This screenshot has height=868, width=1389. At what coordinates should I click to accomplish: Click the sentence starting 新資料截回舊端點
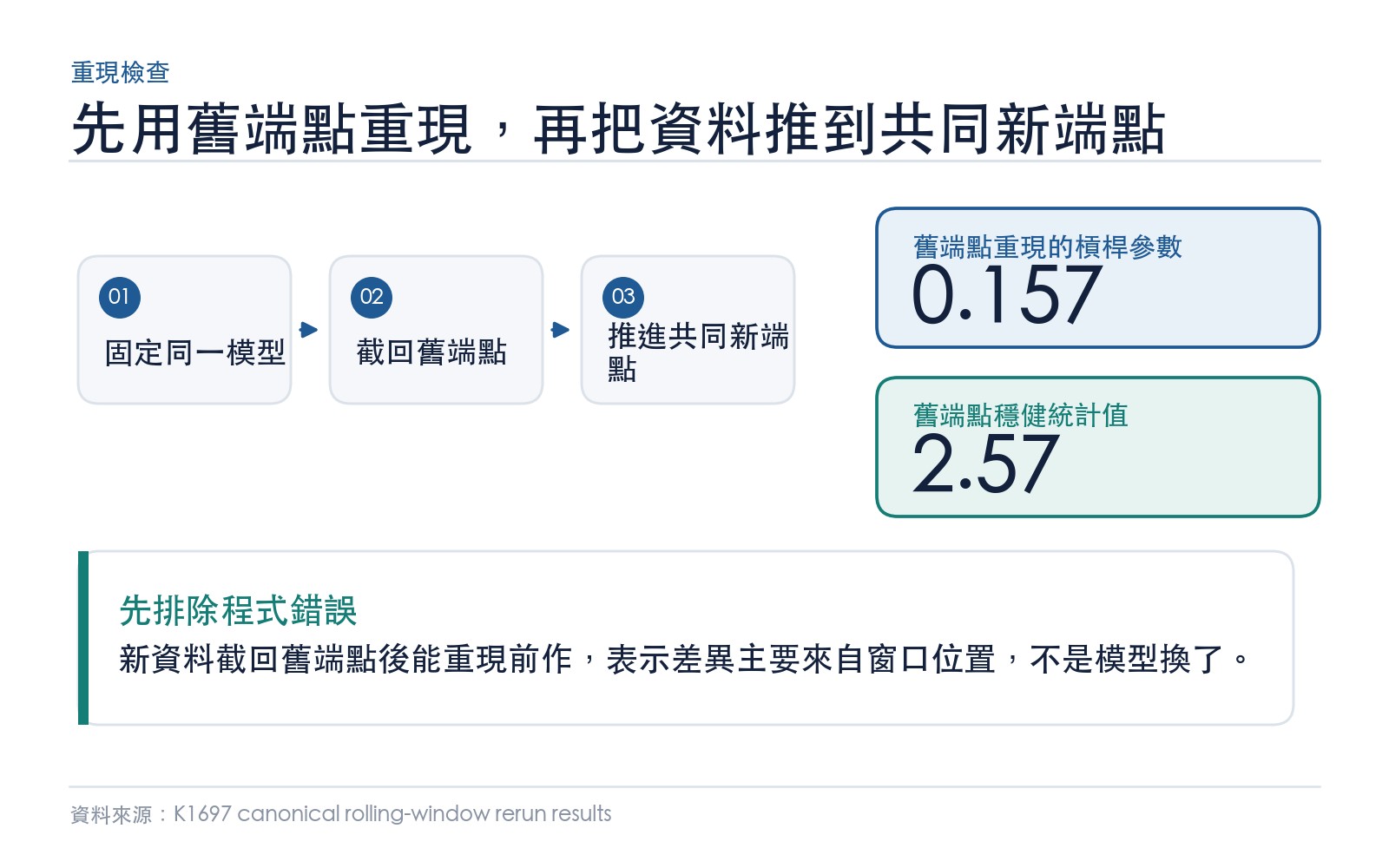click(684, 660)
